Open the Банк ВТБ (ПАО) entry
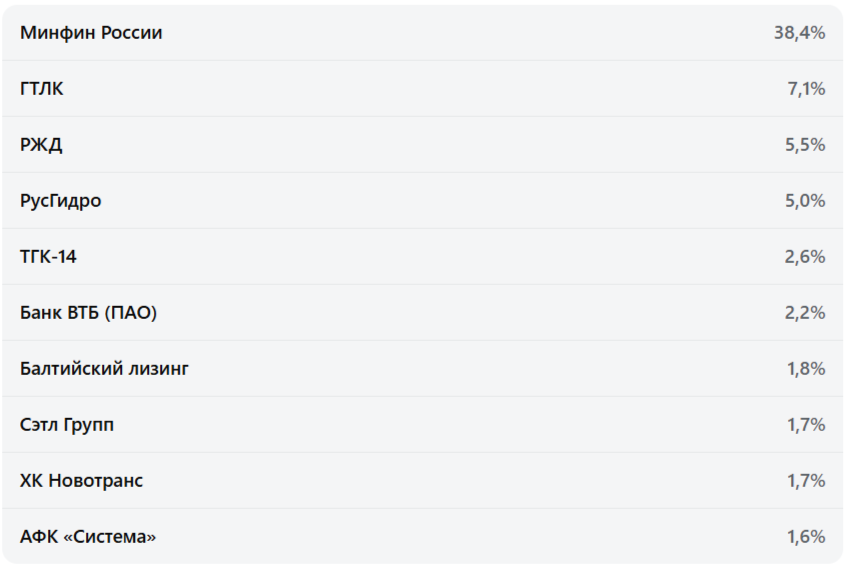The image size is (847, 565). (89, 313)
